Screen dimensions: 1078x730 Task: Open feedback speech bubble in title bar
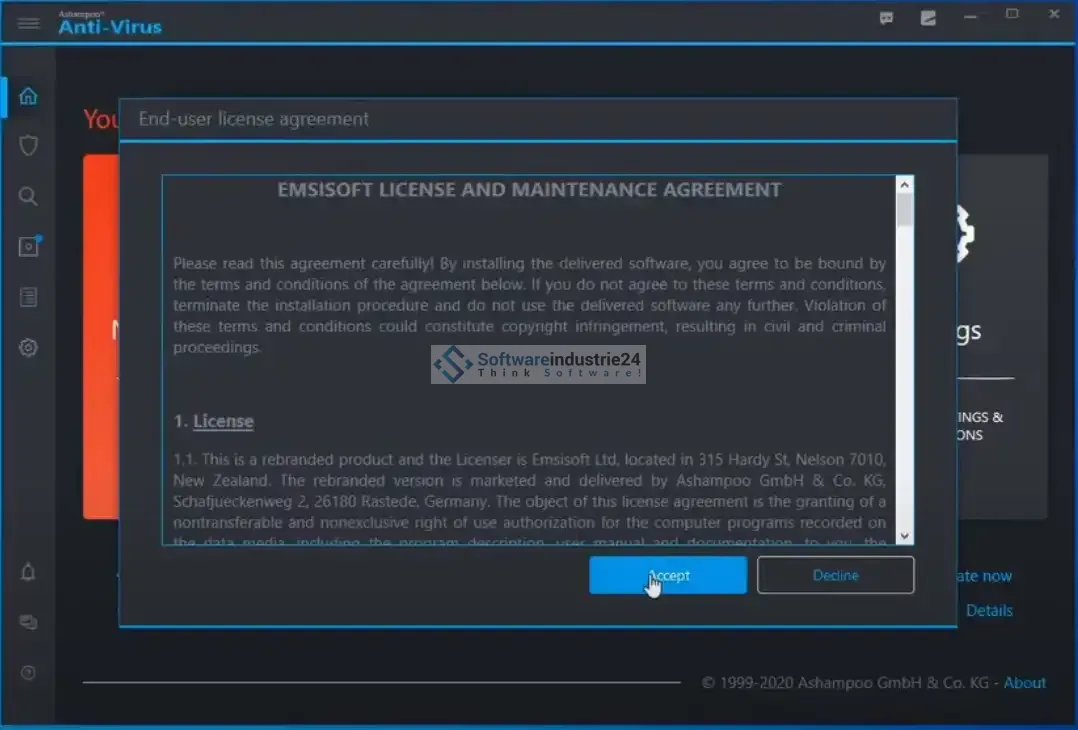[x=886, y=18]
